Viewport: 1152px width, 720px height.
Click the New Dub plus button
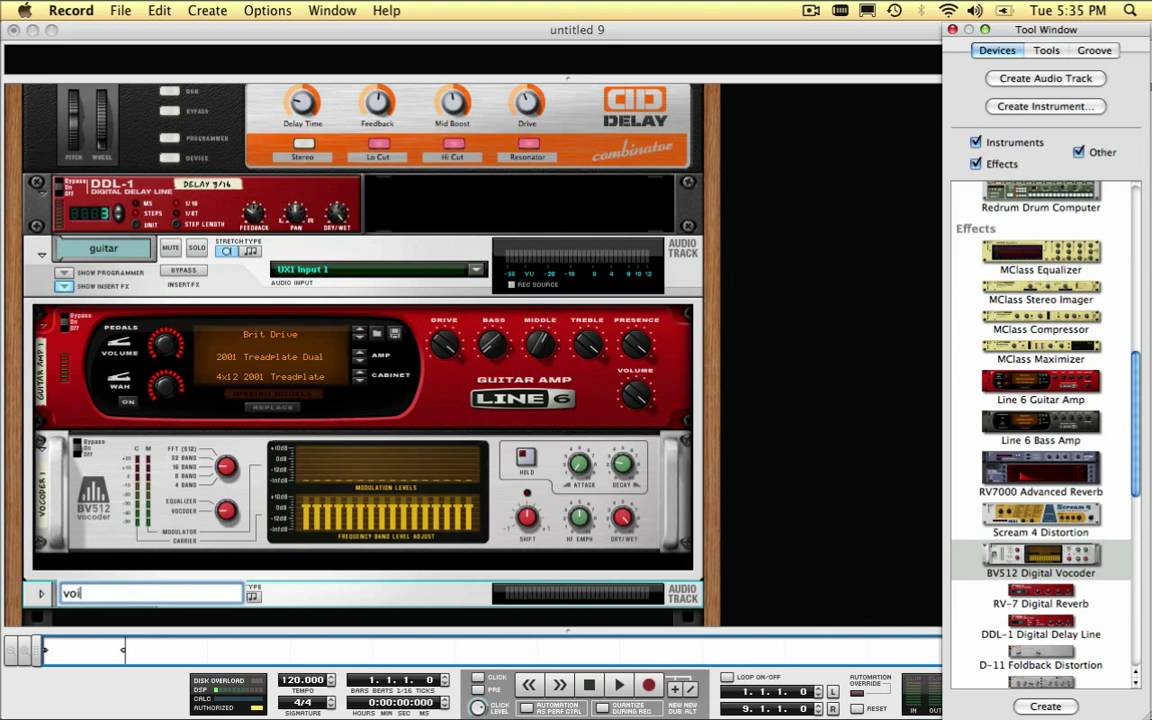pos(674,688)
